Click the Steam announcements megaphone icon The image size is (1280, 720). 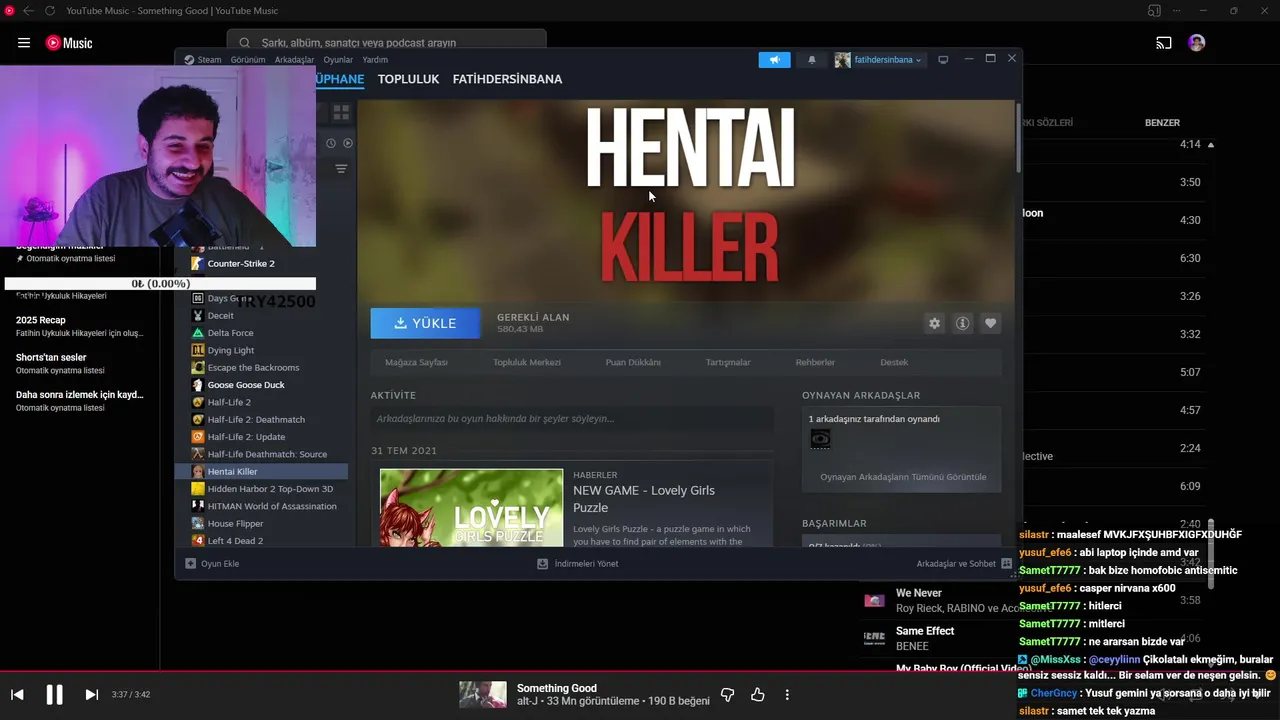pyautogui.click(x=774, y=60)
